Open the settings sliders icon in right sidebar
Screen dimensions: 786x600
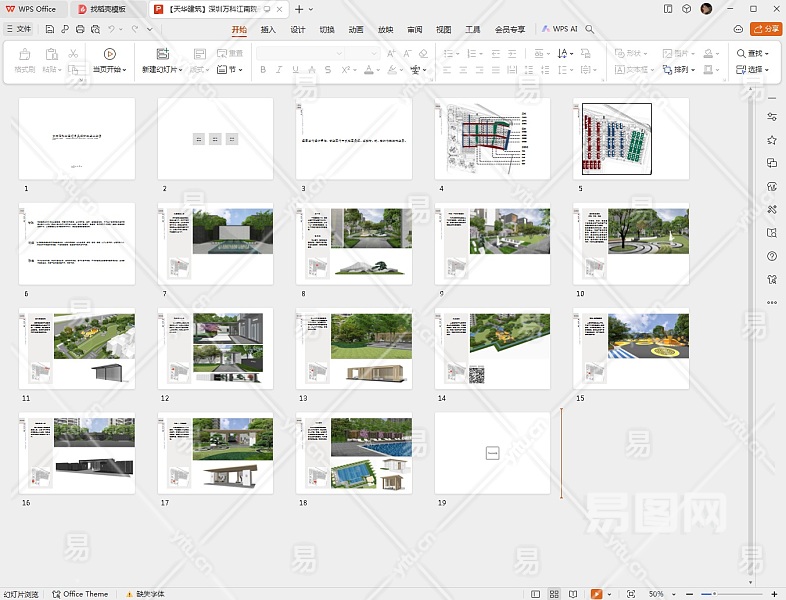point(771,117)
